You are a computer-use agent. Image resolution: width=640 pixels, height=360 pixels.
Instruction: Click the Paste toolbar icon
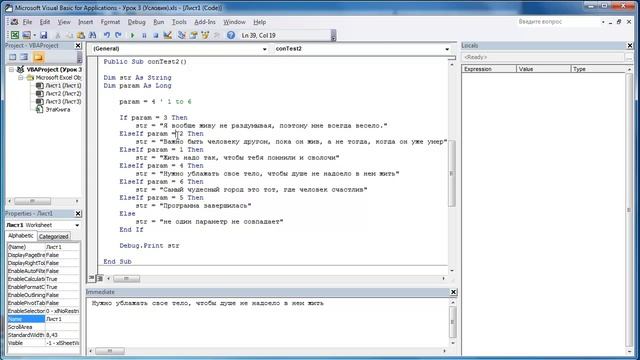point(80,36)
